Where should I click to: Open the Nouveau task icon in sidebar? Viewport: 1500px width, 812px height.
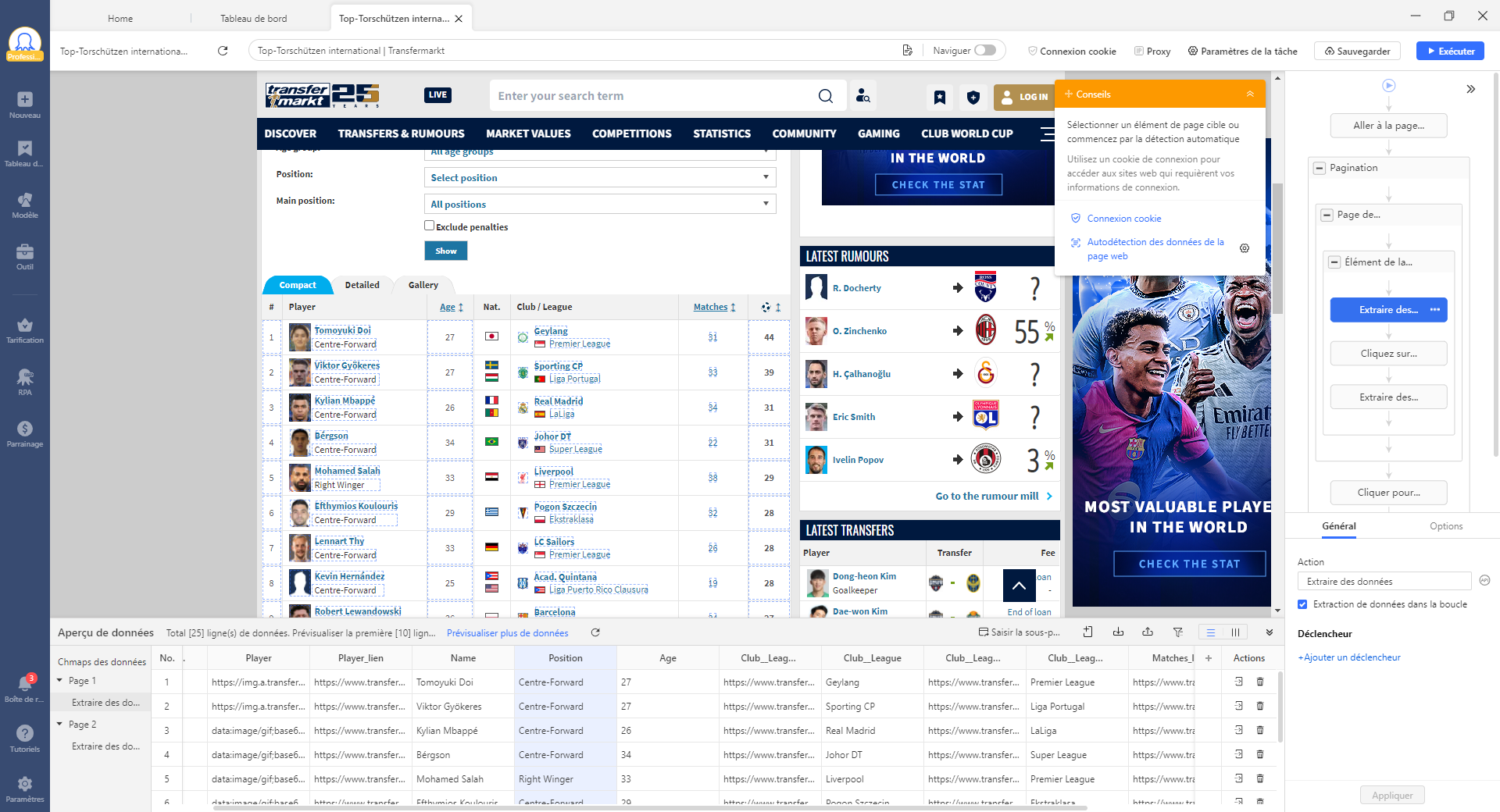coord(25,105)
